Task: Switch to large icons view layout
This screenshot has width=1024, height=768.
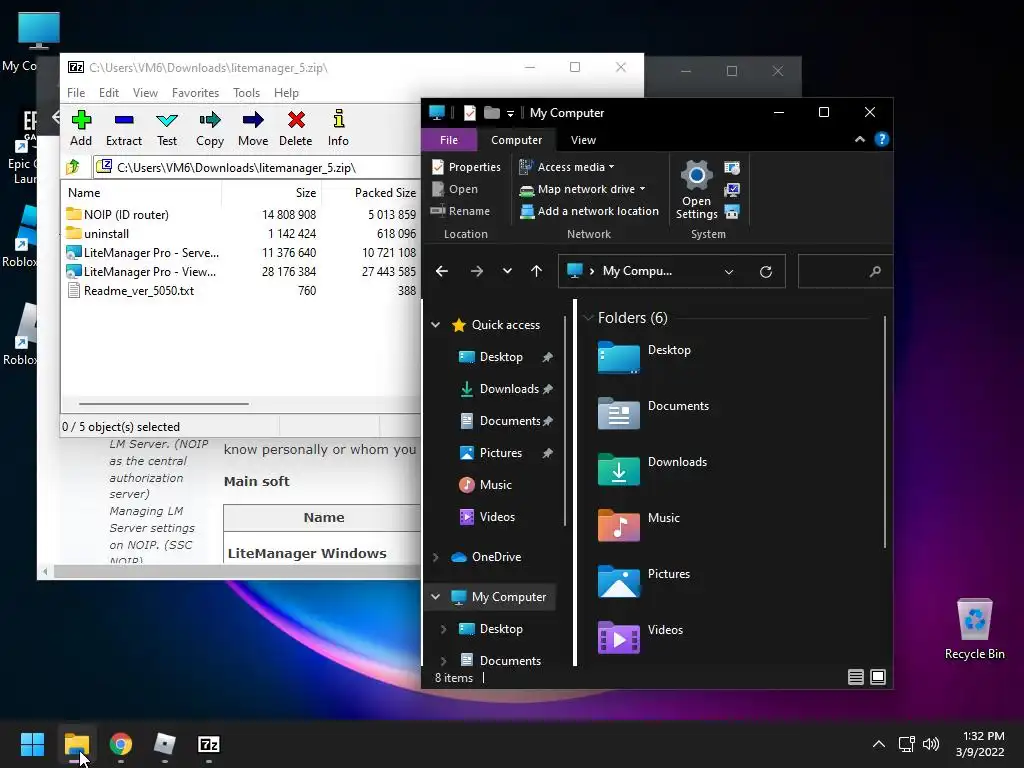Action: [878, 677]
